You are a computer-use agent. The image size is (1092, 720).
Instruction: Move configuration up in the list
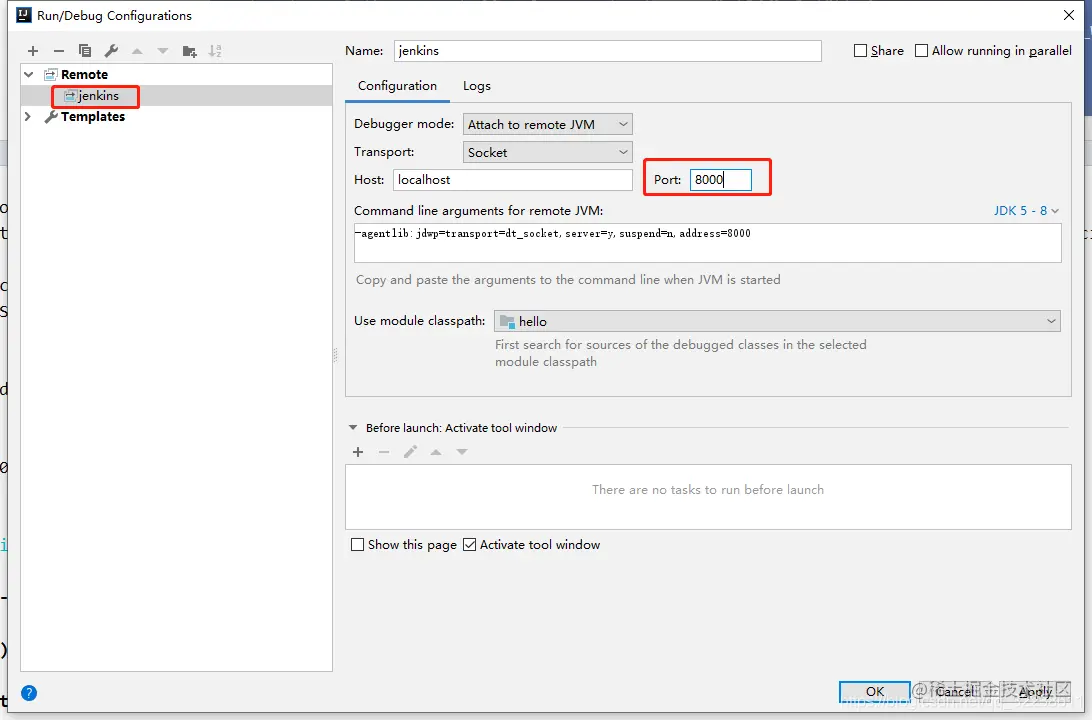tap(137, 51)
